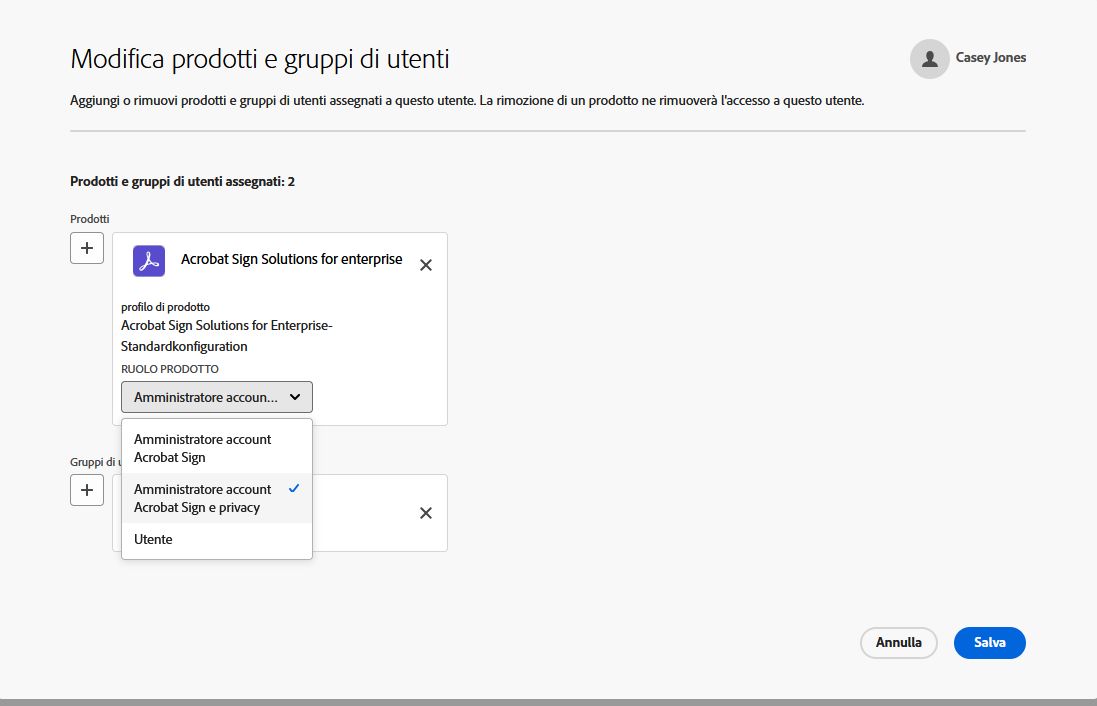Click the Standardkonfiguration product profile text
This screenshot has width=1097, height=706.
(x=186, y=346)
